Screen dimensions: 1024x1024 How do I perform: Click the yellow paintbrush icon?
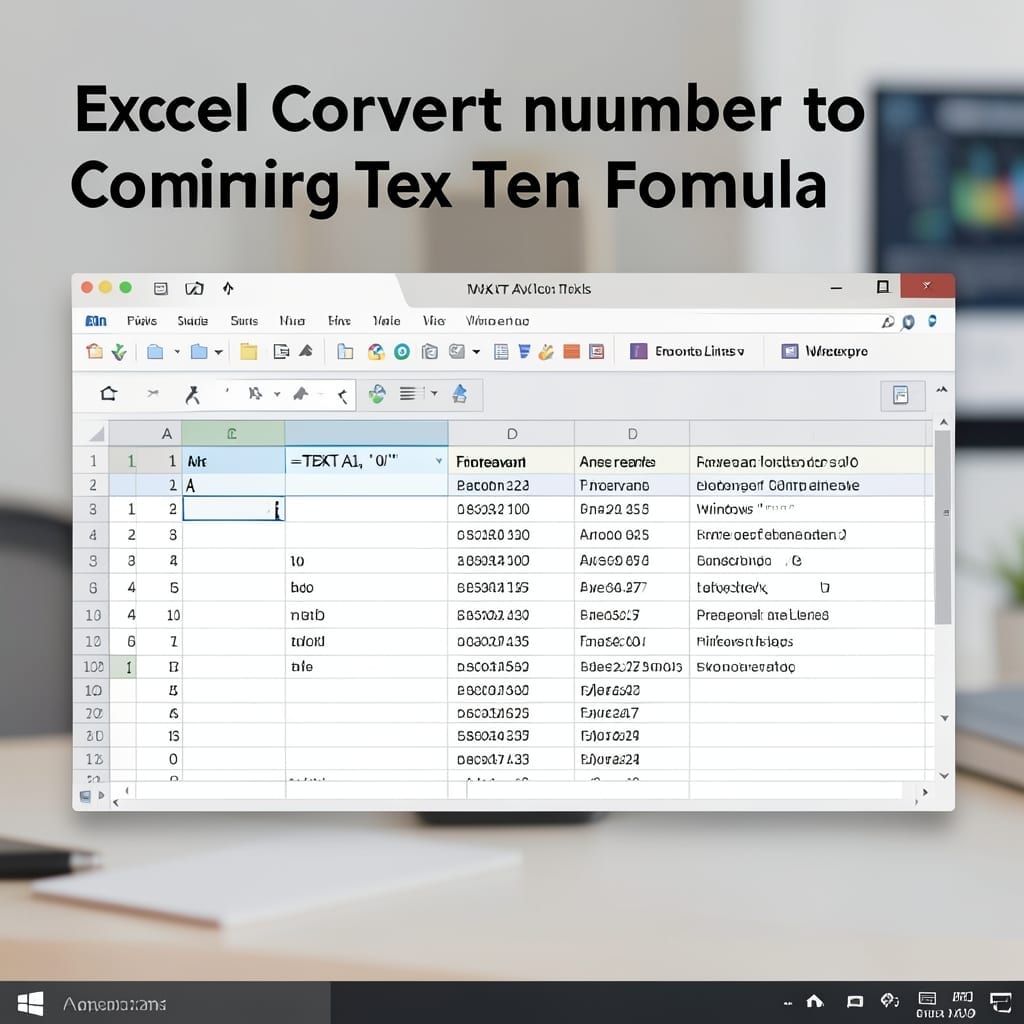coord(546,352)
